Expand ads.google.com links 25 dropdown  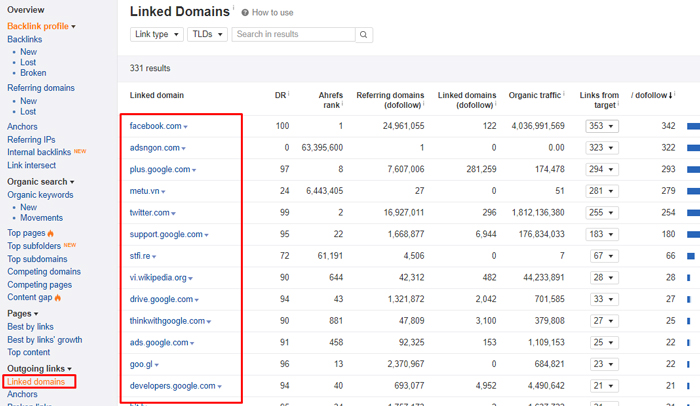pos(604,343)
